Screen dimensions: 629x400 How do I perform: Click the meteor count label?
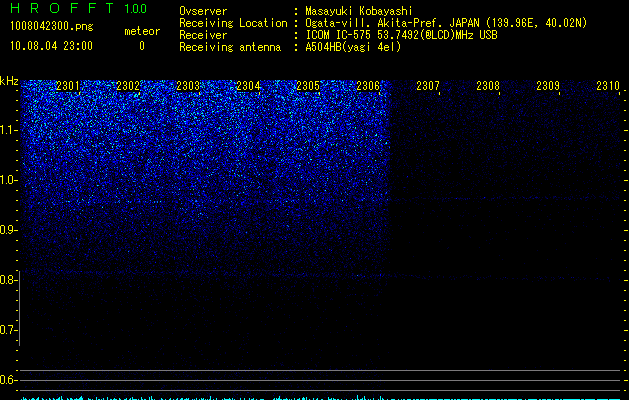pyautogui.click(x=142, y=31)
